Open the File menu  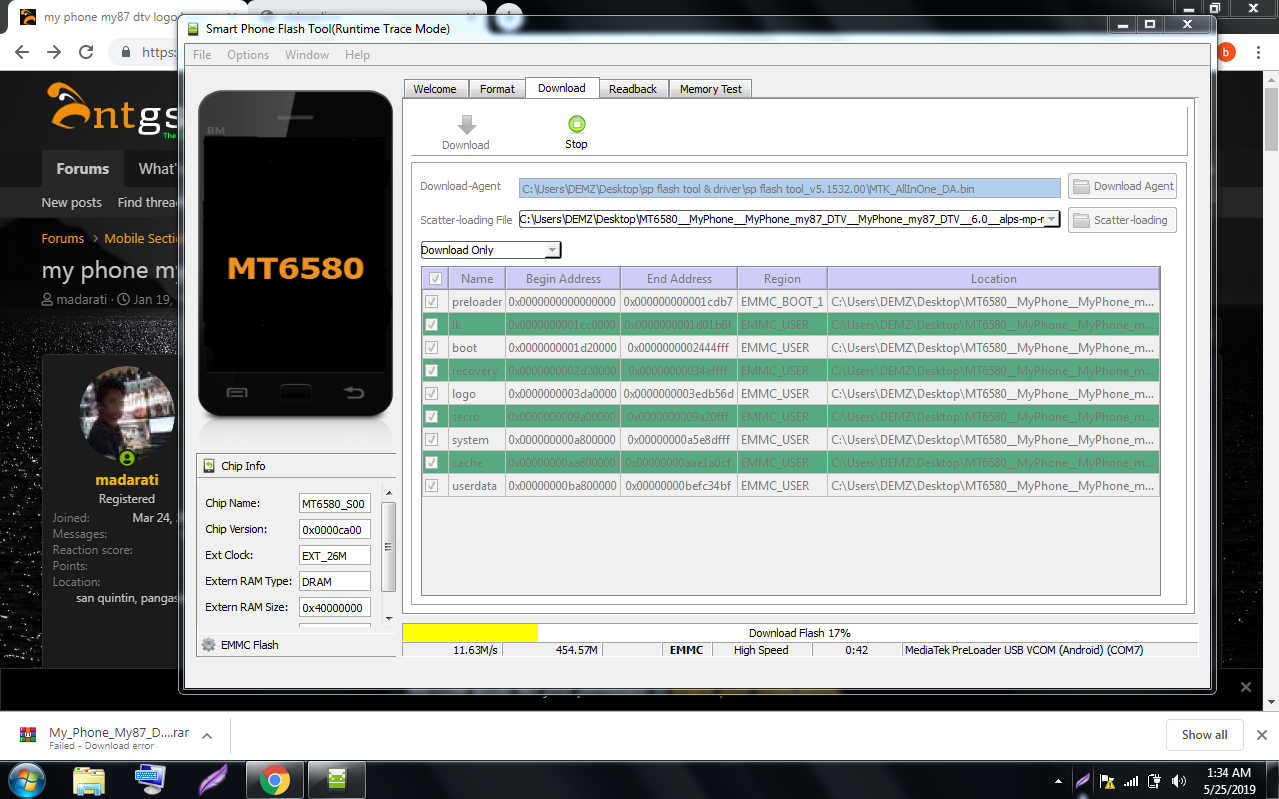(x=202, y=55)
